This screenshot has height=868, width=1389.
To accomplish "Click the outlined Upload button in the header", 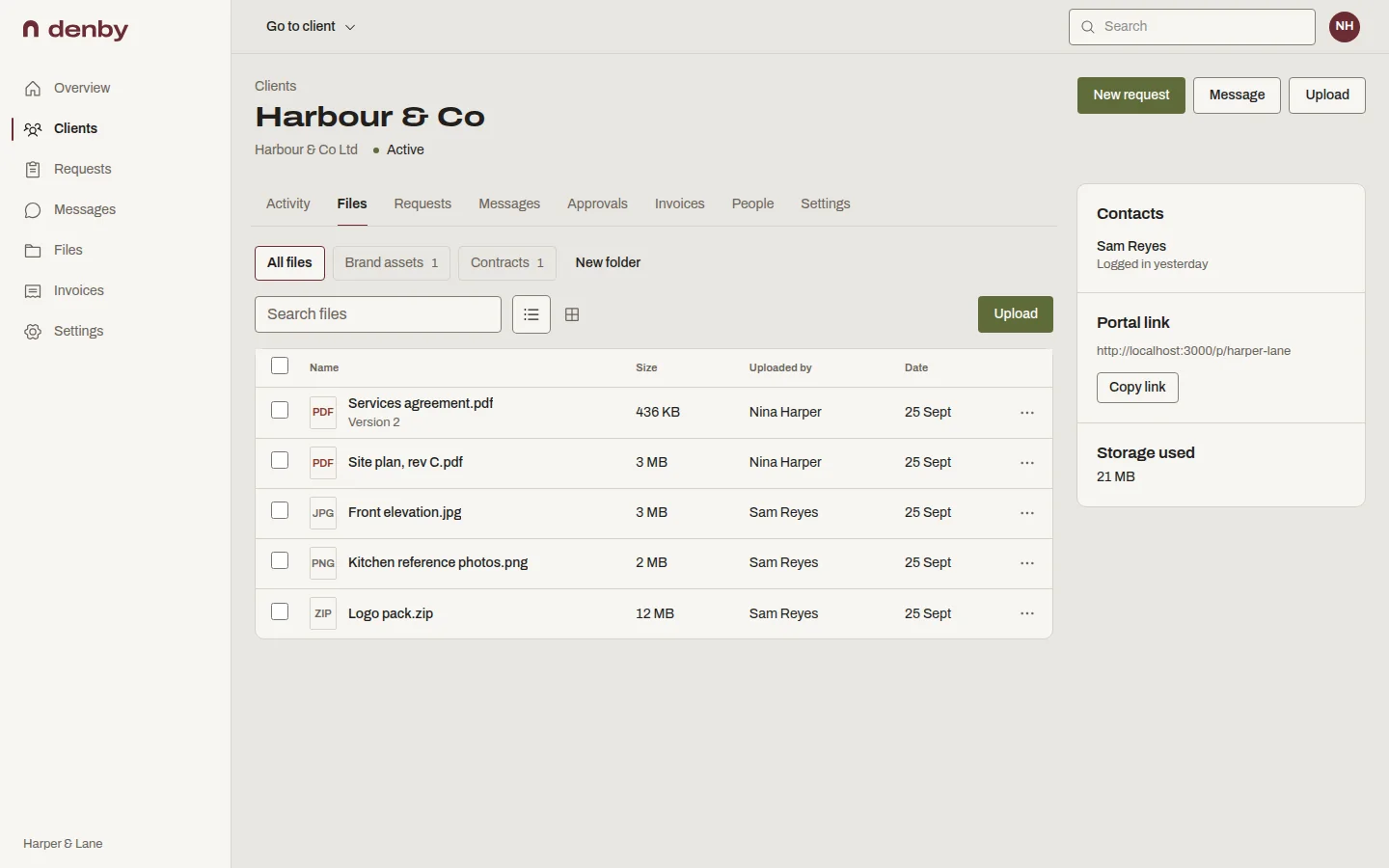I will point(1327,95).
